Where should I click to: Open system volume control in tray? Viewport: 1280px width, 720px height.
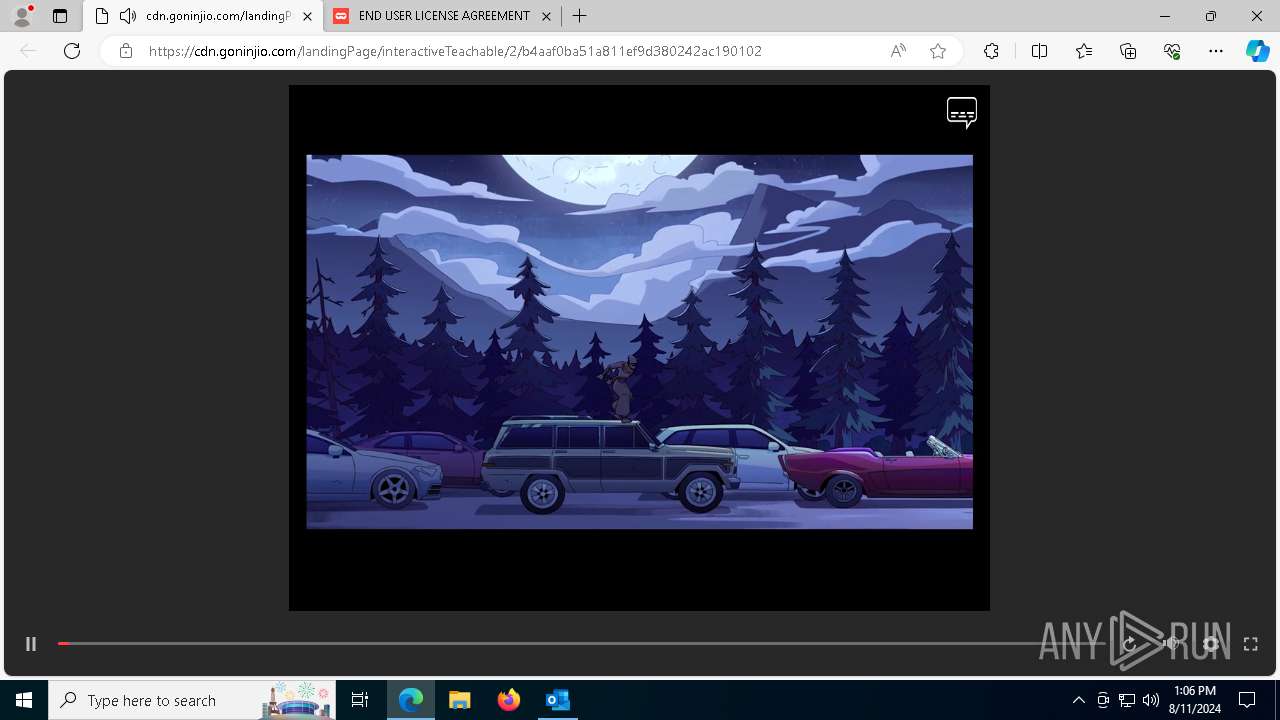coord(1151,700)
